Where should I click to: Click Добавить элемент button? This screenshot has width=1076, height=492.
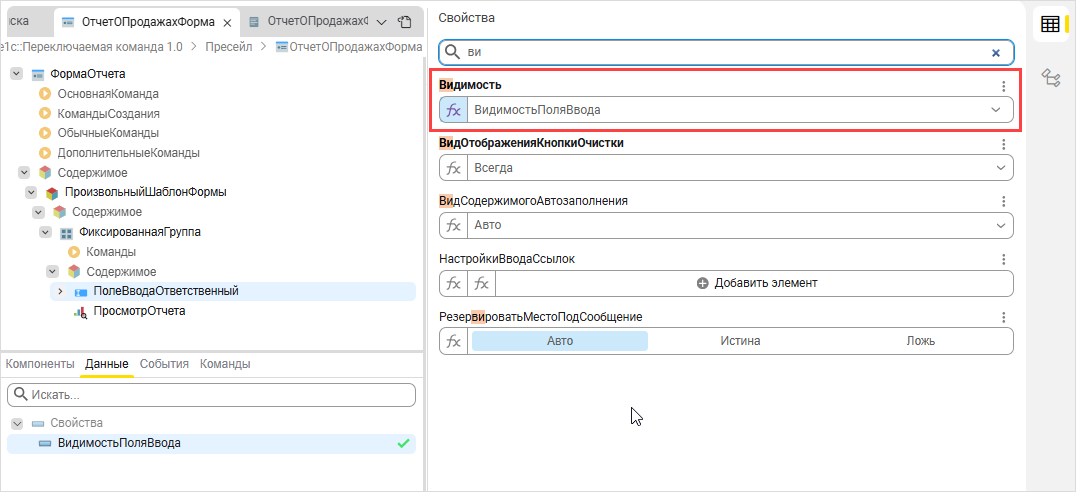click(757, 283)
